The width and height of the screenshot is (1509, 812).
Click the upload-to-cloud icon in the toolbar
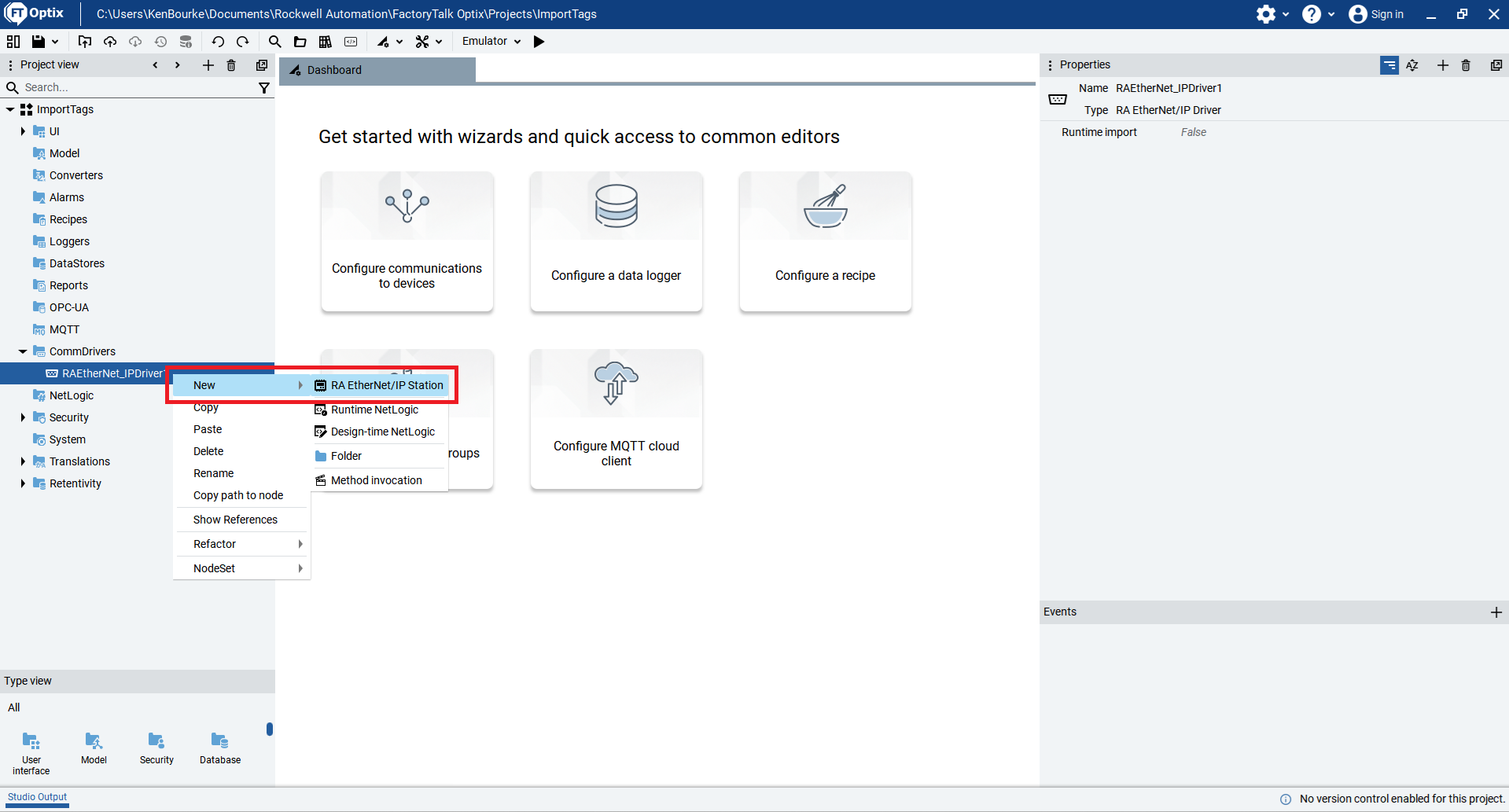click(x=110, y=42)
